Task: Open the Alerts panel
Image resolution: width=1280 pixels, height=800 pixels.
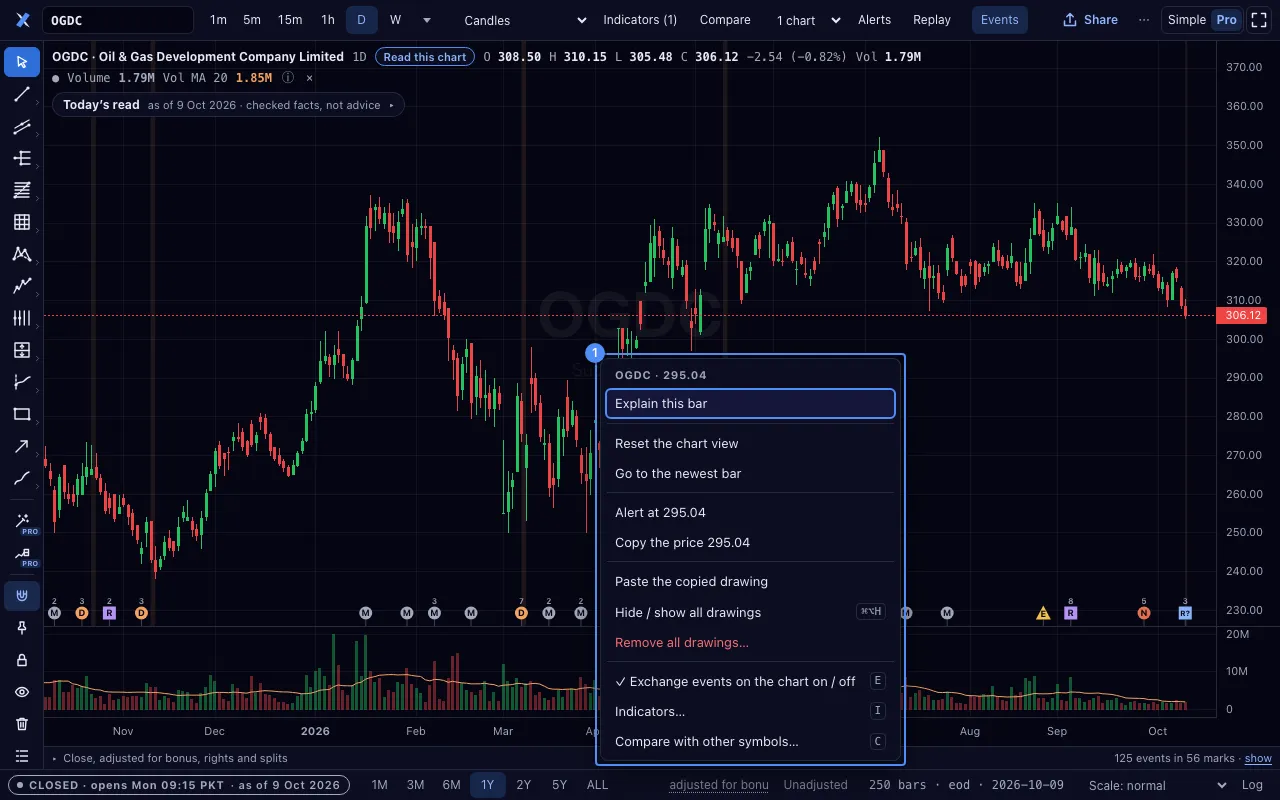Action: [x=874, y=20]
